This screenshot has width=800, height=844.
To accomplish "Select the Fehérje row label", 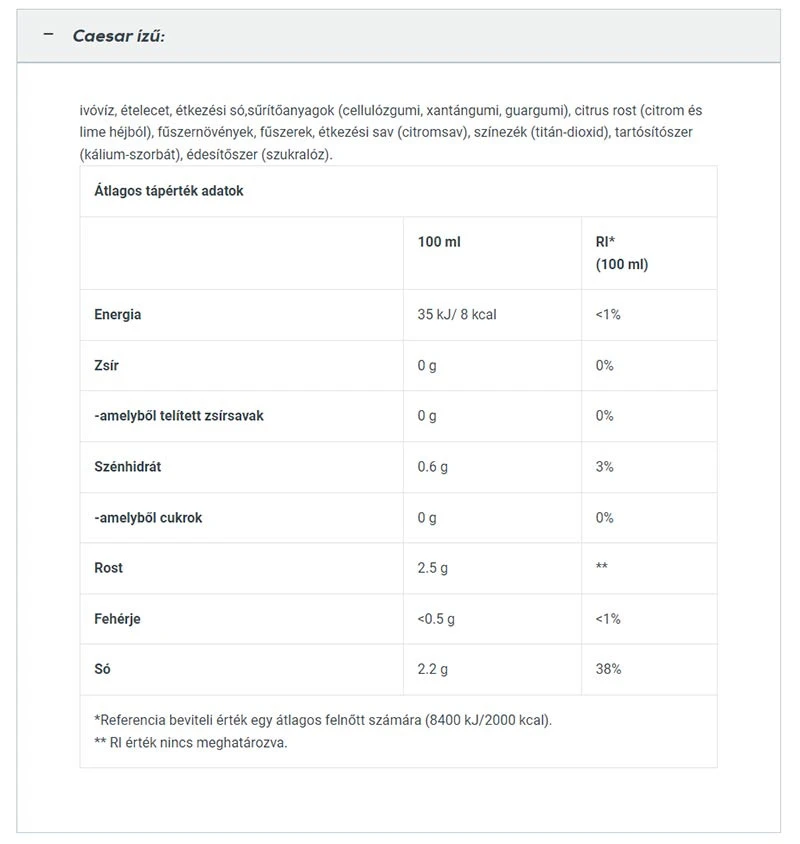I will 117,619.
